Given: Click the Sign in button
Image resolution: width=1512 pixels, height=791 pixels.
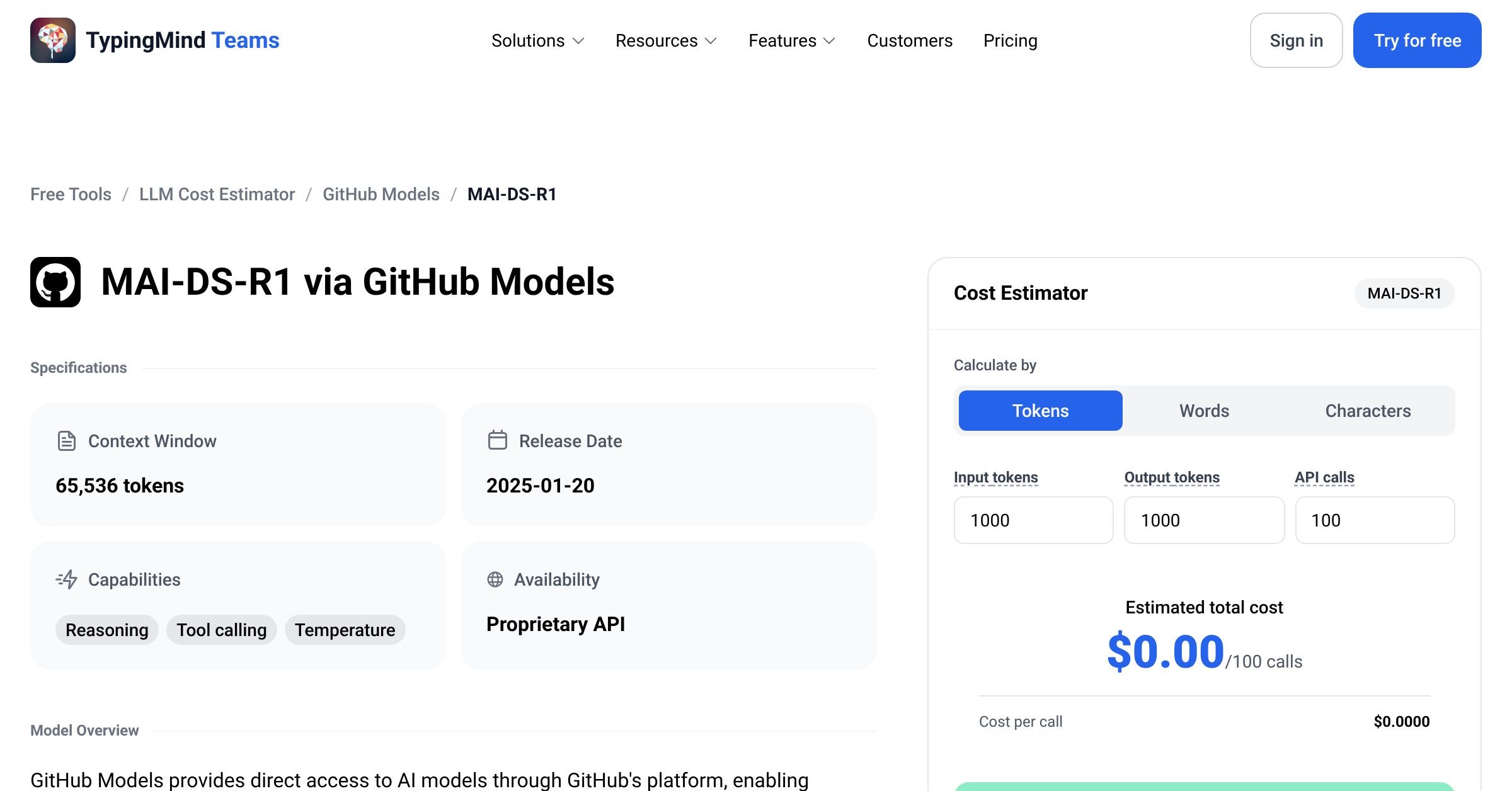Looking at the screenshot, I should coord(1297,40).
